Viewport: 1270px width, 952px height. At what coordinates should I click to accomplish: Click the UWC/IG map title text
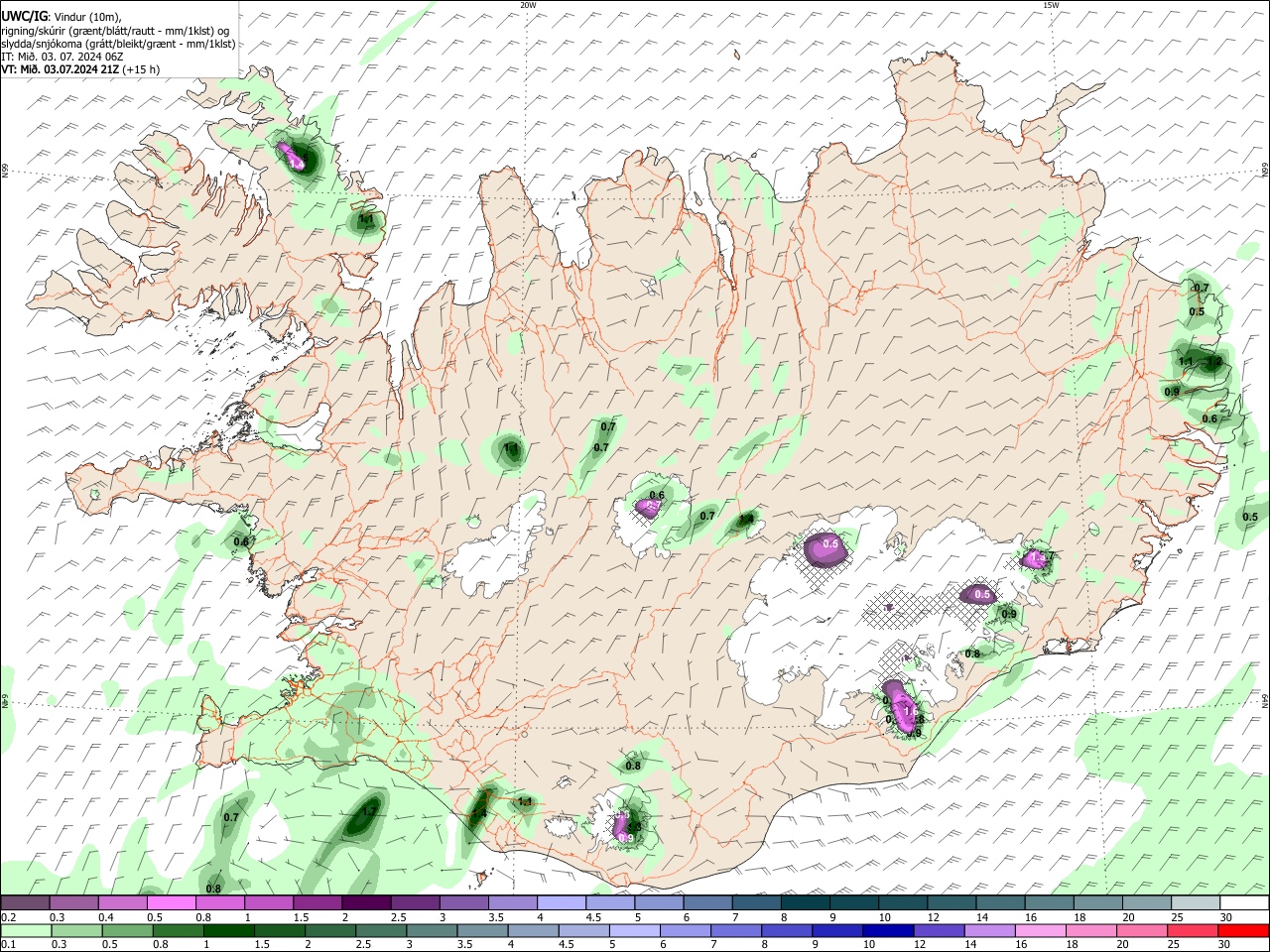click(x=23, y=16)
